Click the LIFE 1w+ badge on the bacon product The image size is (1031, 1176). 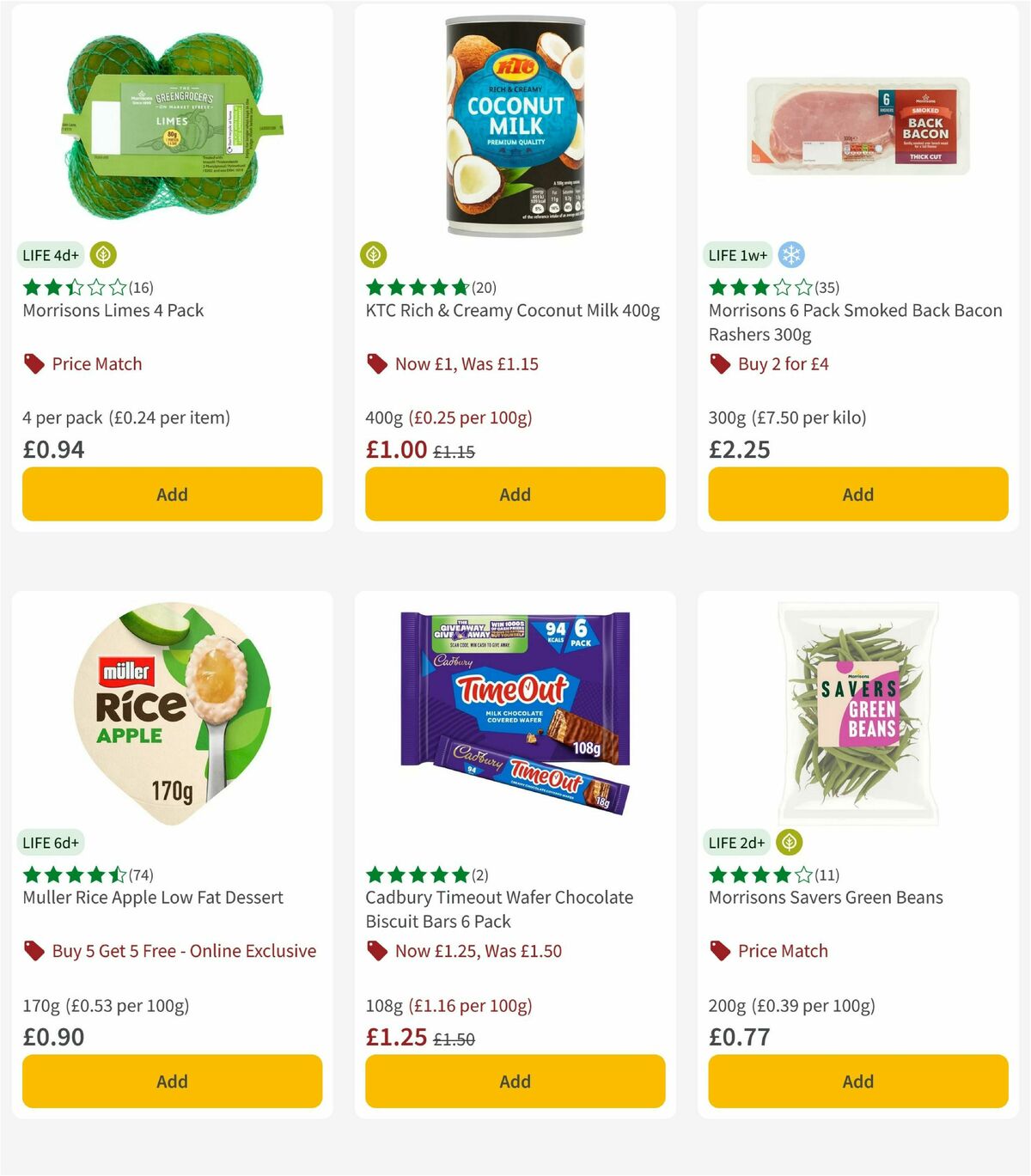point(736,254)
